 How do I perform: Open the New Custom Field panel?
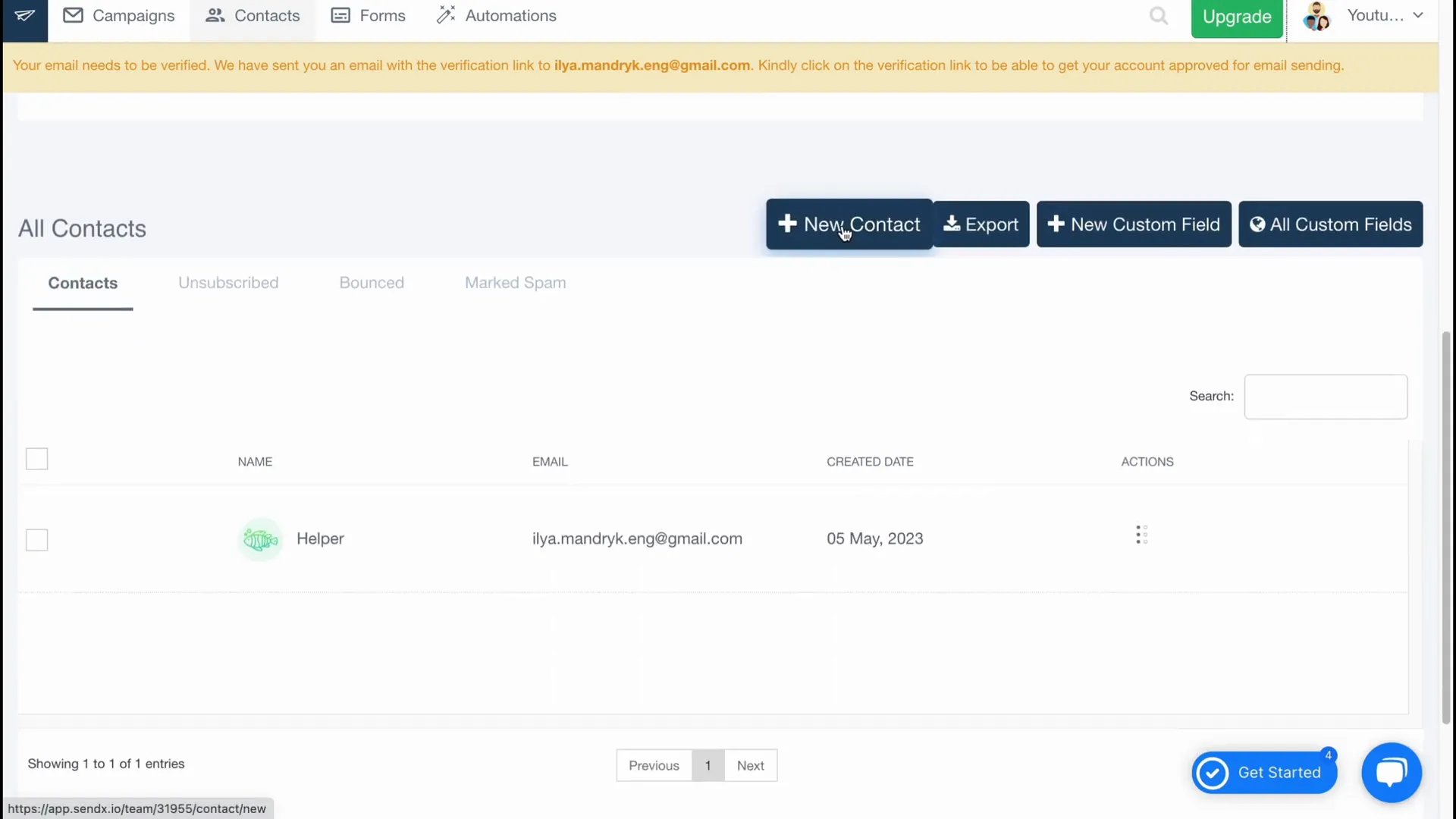[x=1133, y=224]
